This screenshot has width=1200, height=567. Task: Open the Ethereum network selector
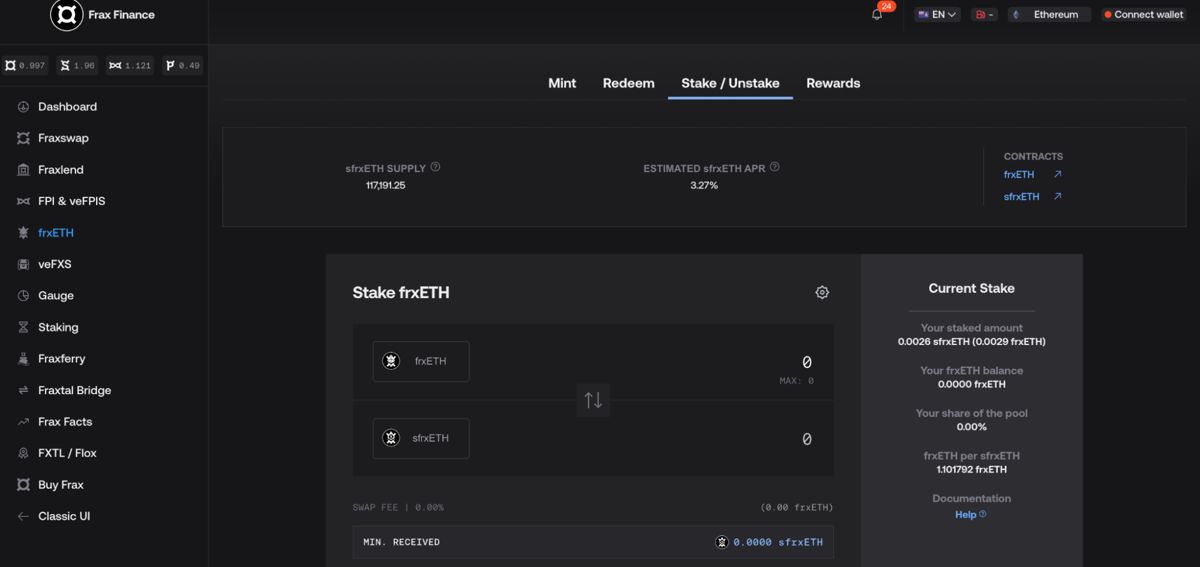coord(1048,15)
